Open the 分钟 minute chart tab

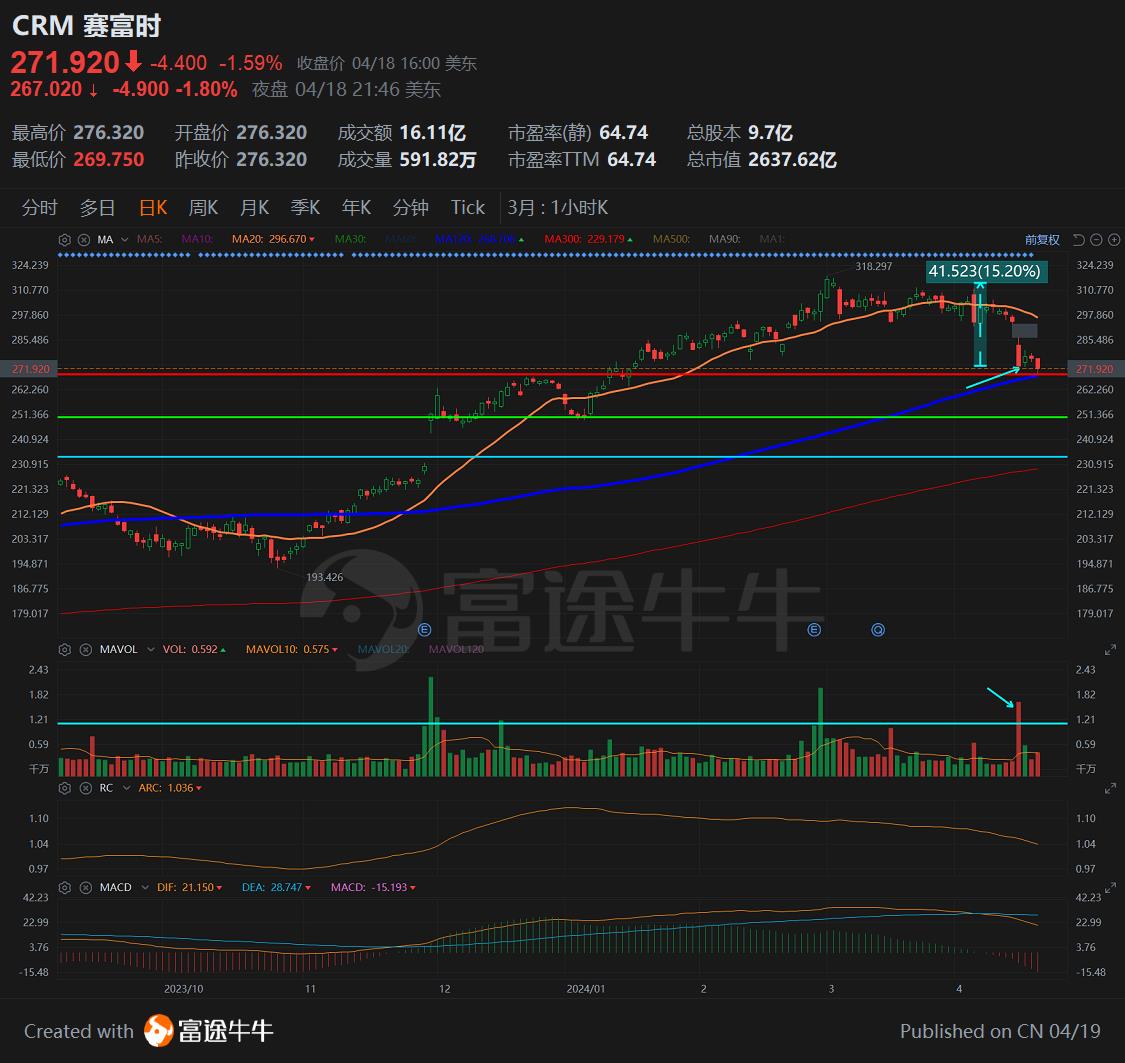point(410,207)
